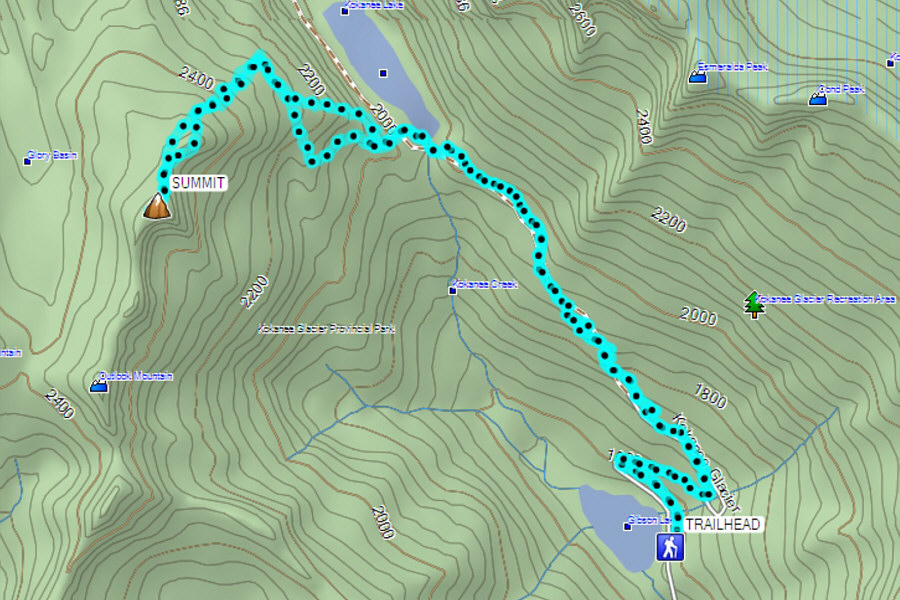The width and height of the screenshot is (900, 600).
Task: Click the Kokanee Glacier Provincial Park text
Action: 326,328
